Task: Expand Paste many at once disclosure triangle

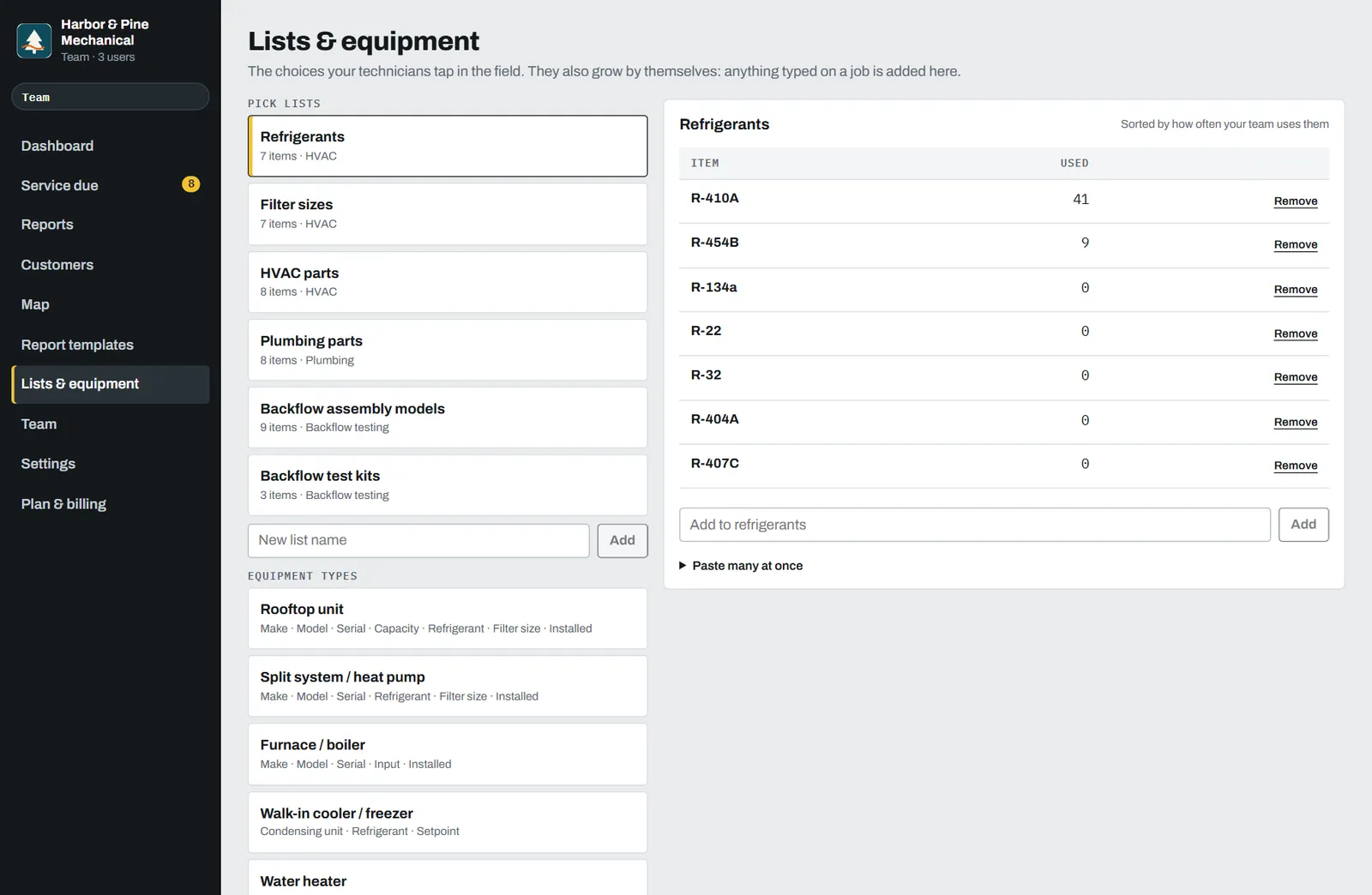Action: (683, 566)
